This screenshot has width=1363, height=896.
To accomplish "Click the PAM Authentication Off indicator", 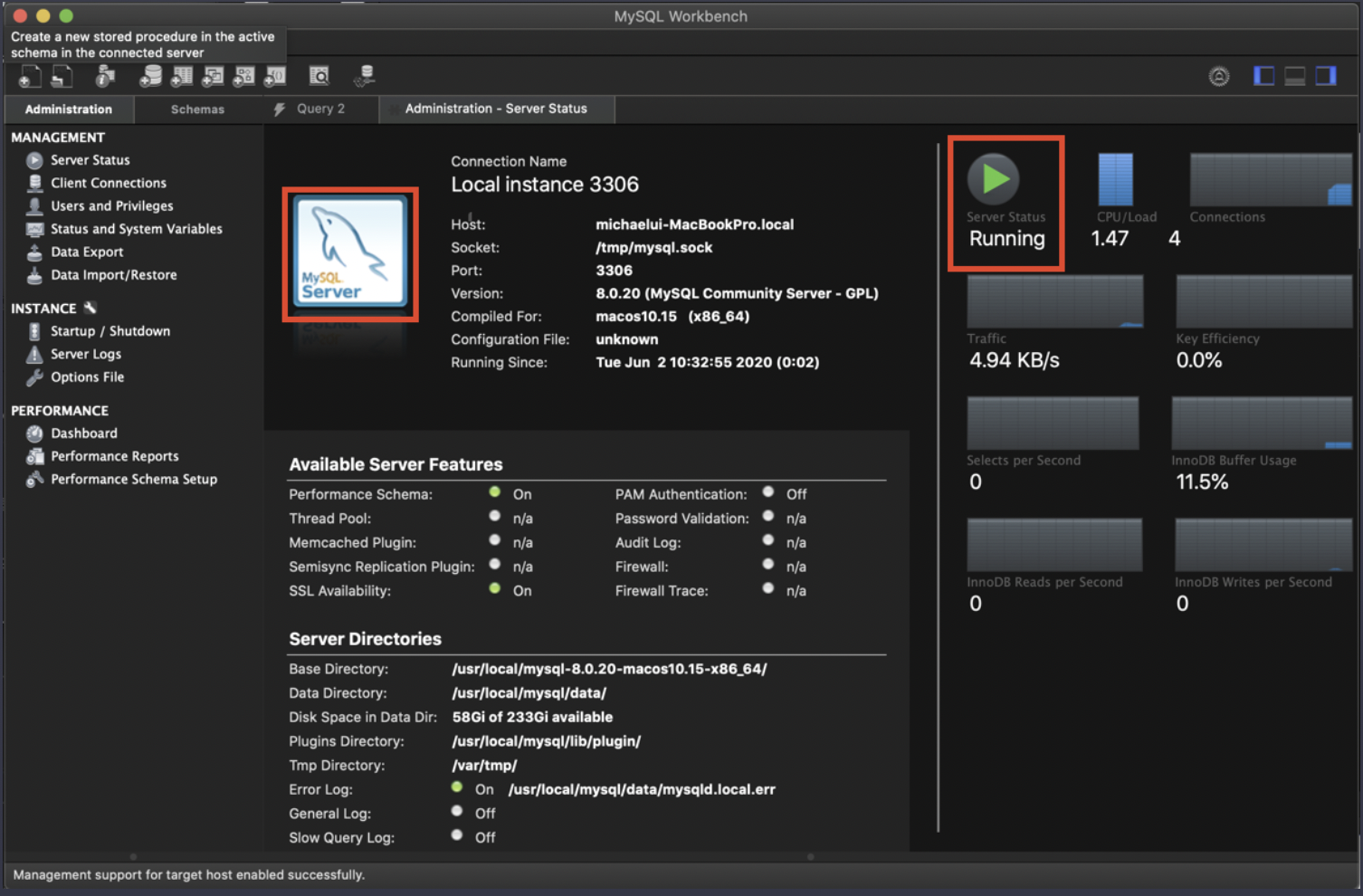I will [768, 492].
